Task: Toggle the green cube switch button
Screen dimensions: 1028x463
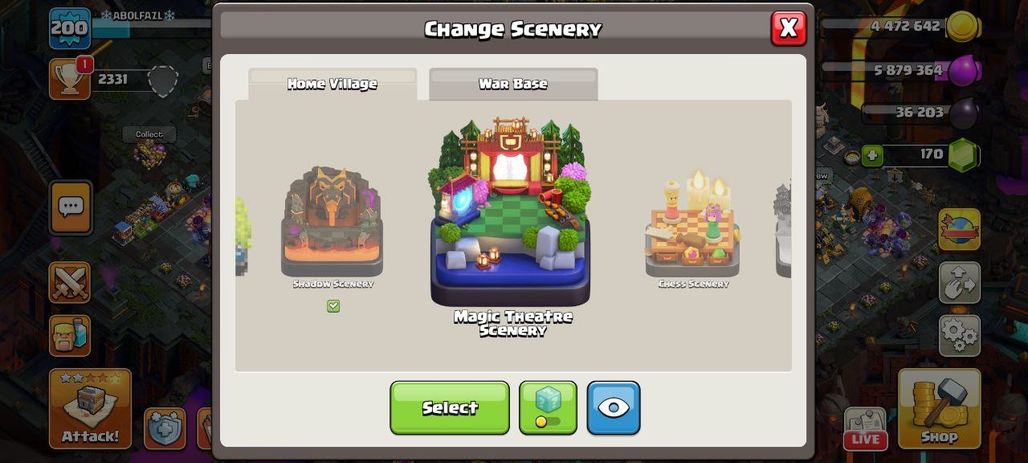Action: [548, 408]
